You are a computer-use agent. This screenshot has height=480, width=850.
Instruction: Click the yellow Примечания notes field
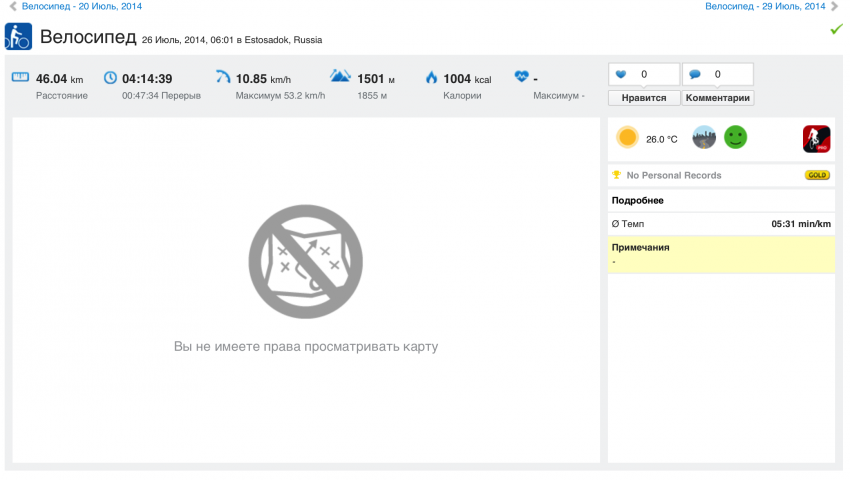pyautogui.click(x=720, y=255)
